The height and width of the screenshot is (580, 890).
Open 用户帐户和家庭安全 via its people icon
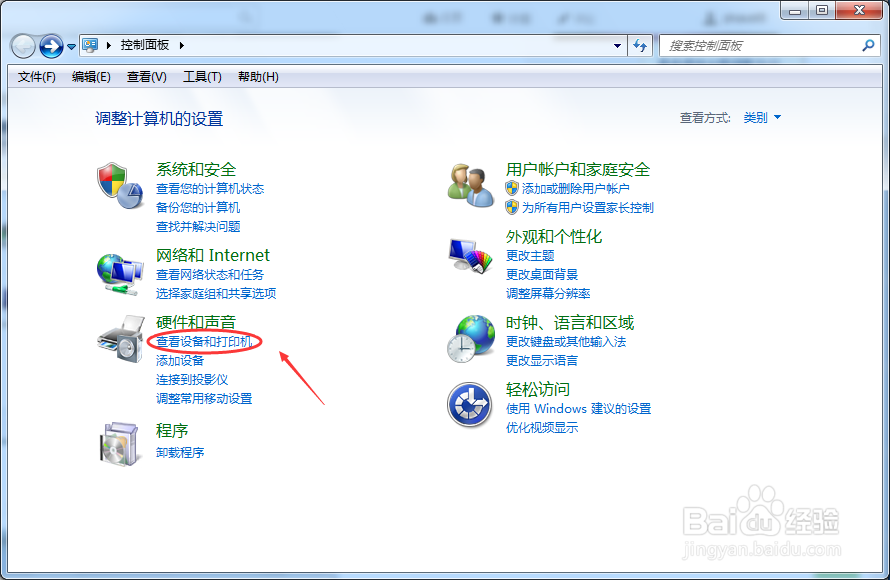469,186
